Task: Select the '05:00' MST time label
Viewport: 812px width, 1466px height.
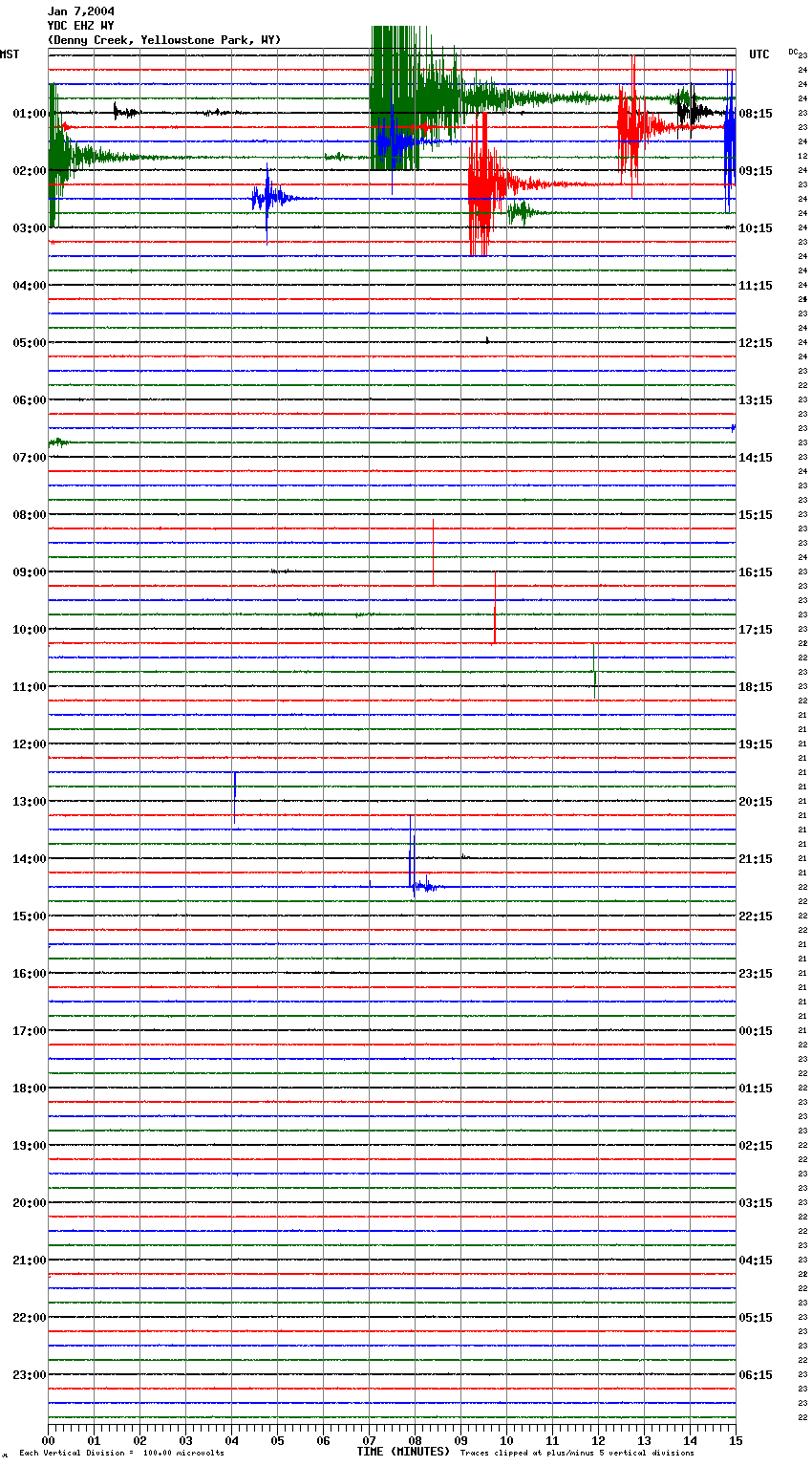Action: coord(30,343)
